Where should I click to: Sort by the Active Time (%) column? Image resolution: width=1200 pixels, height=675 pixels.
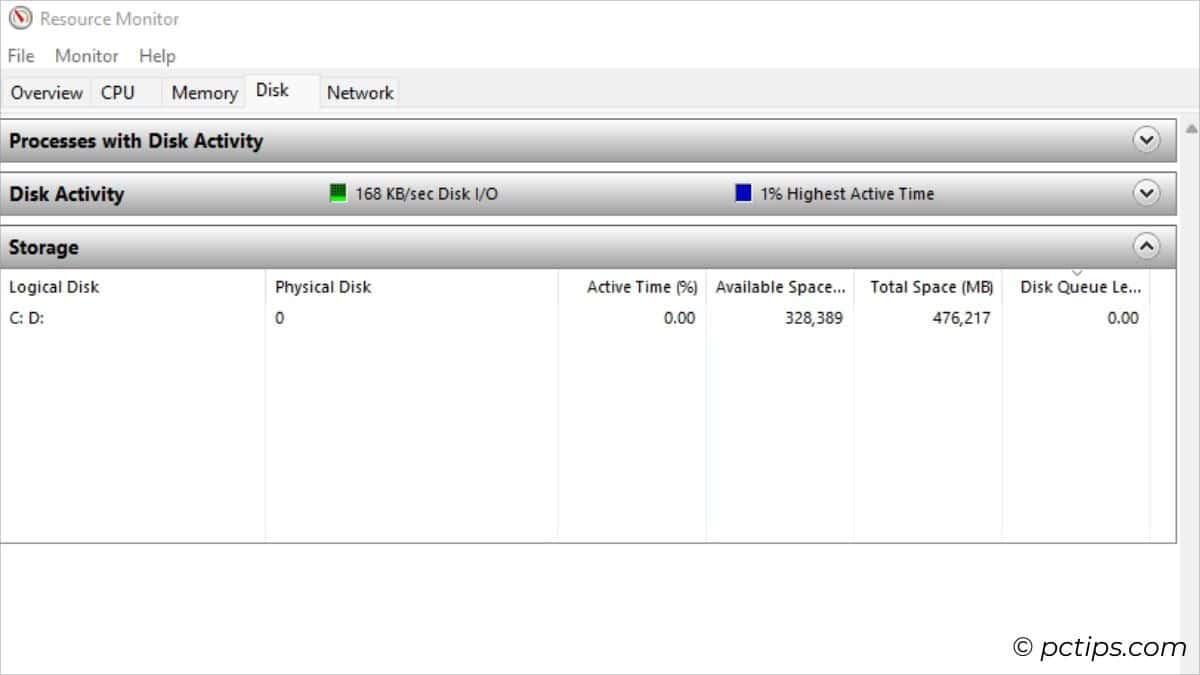(642, 287)
